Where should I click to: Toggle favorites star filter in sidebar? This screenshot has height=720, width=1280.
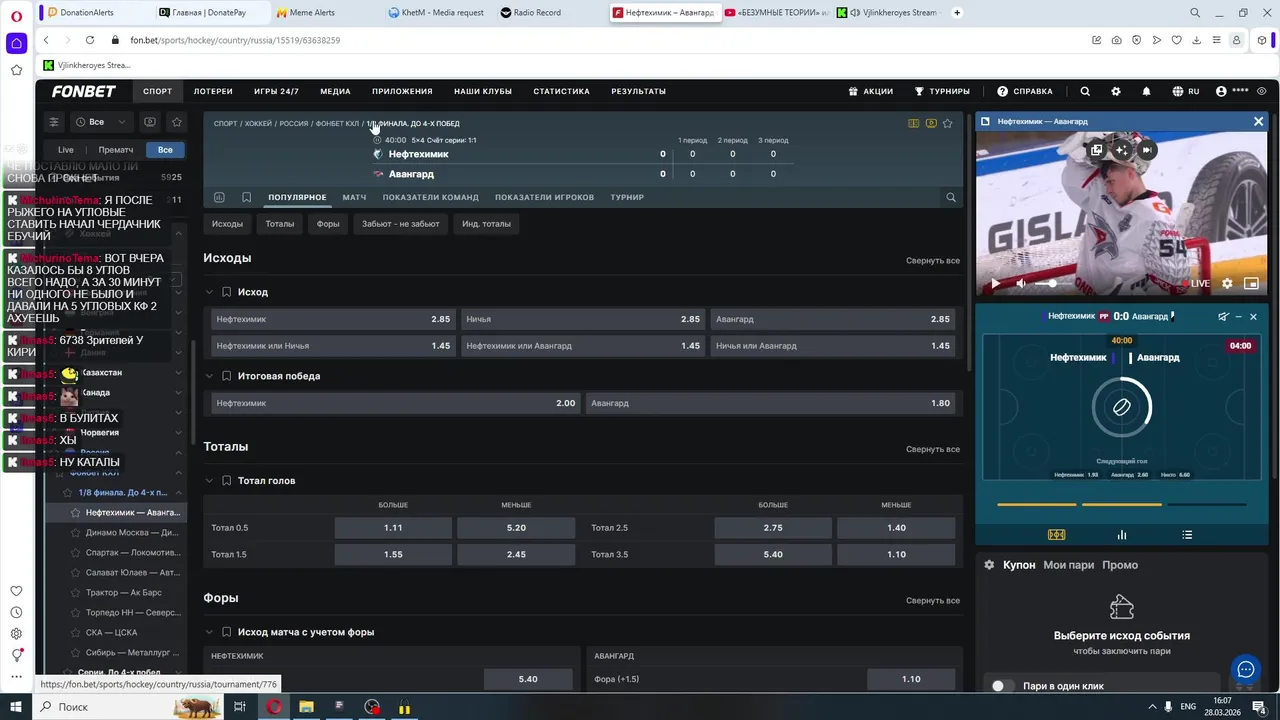pyautogui.click(x=177, y=122)
